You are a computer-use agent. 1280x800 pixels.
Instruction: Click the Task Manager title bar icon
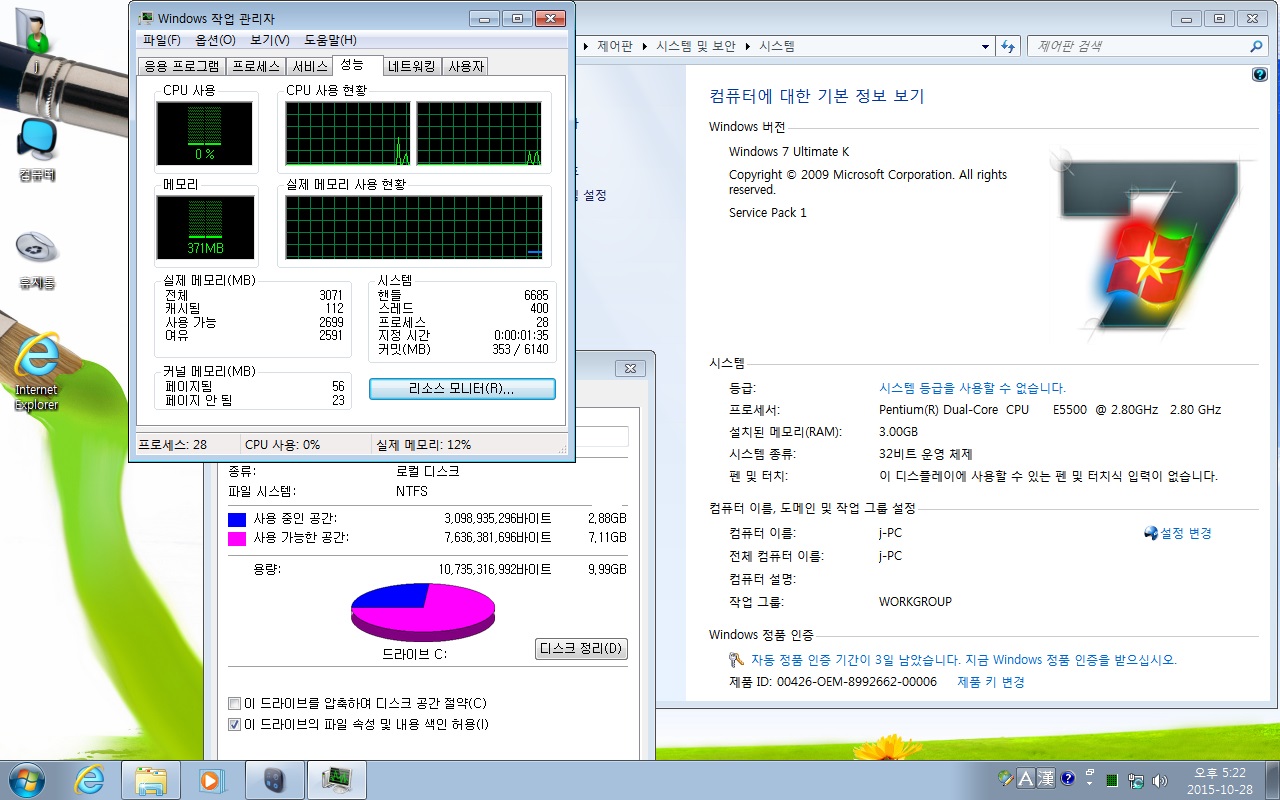coord(145,18)
